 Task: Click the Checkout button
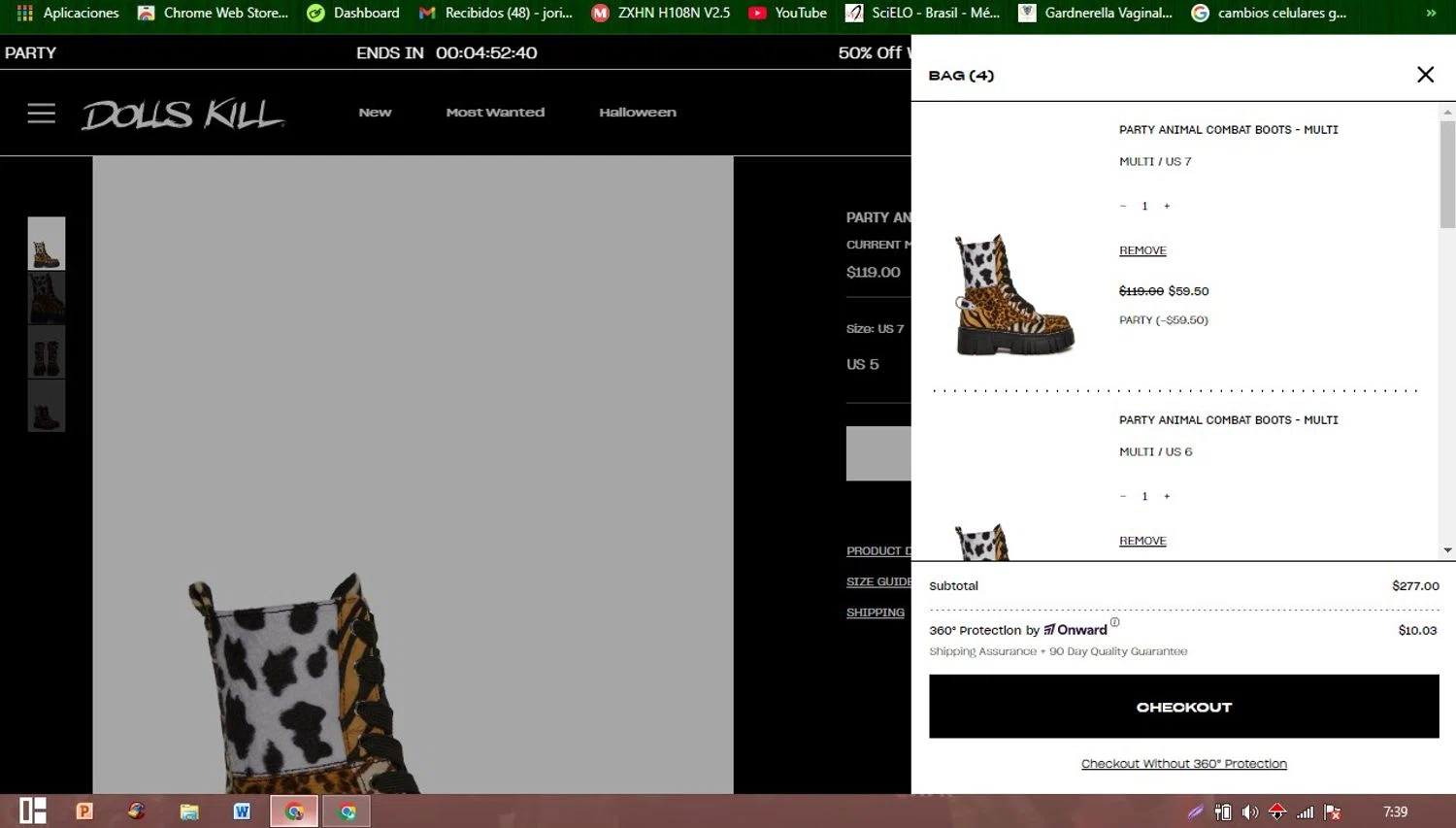pyautogui.click(x=1183, y=707)
